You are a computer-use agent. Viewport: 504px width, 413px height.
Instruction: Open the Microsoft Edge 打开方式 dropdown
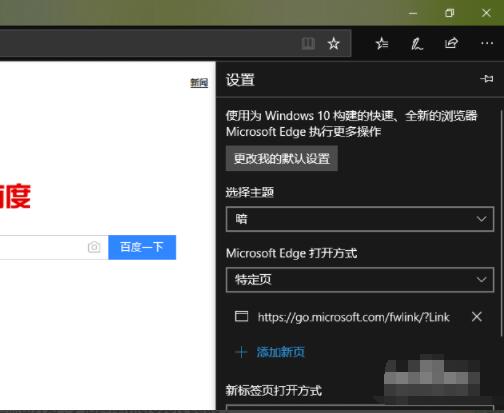click(x=360, y=280)
